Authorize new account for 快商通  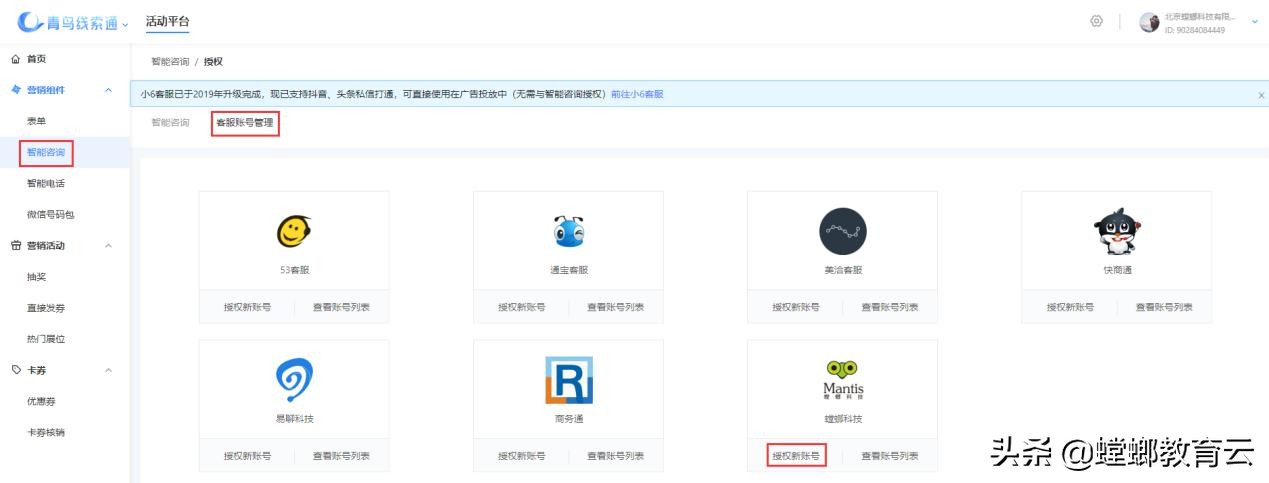1070,307
